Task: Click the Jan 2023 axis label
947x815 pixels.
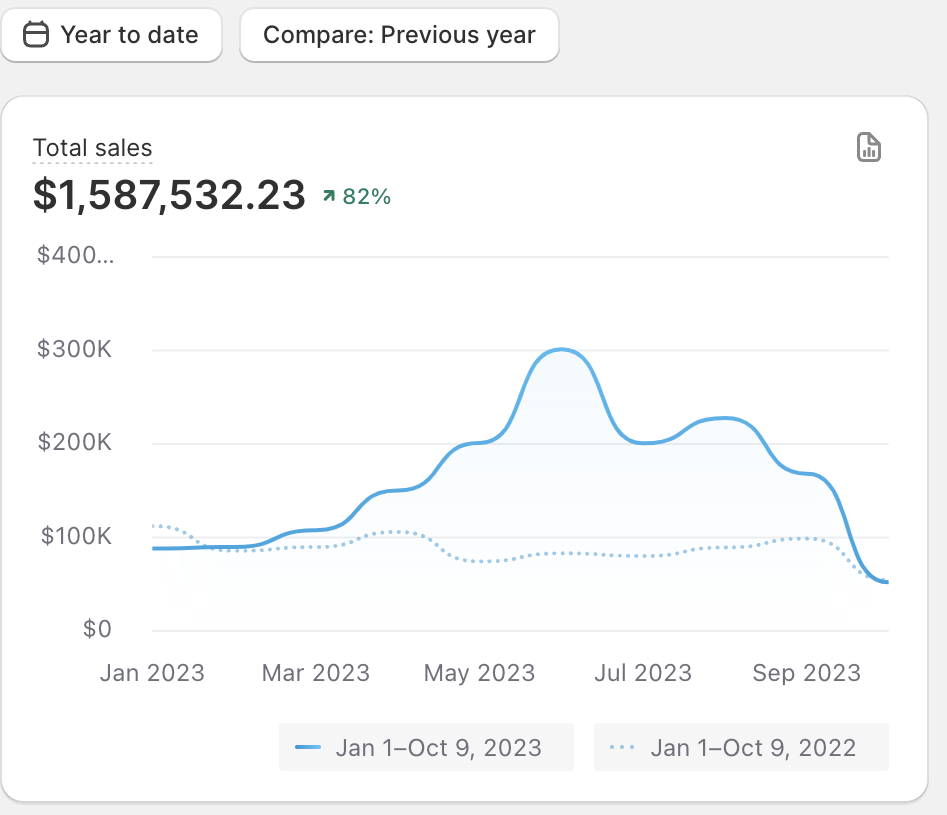Action: 152,673
